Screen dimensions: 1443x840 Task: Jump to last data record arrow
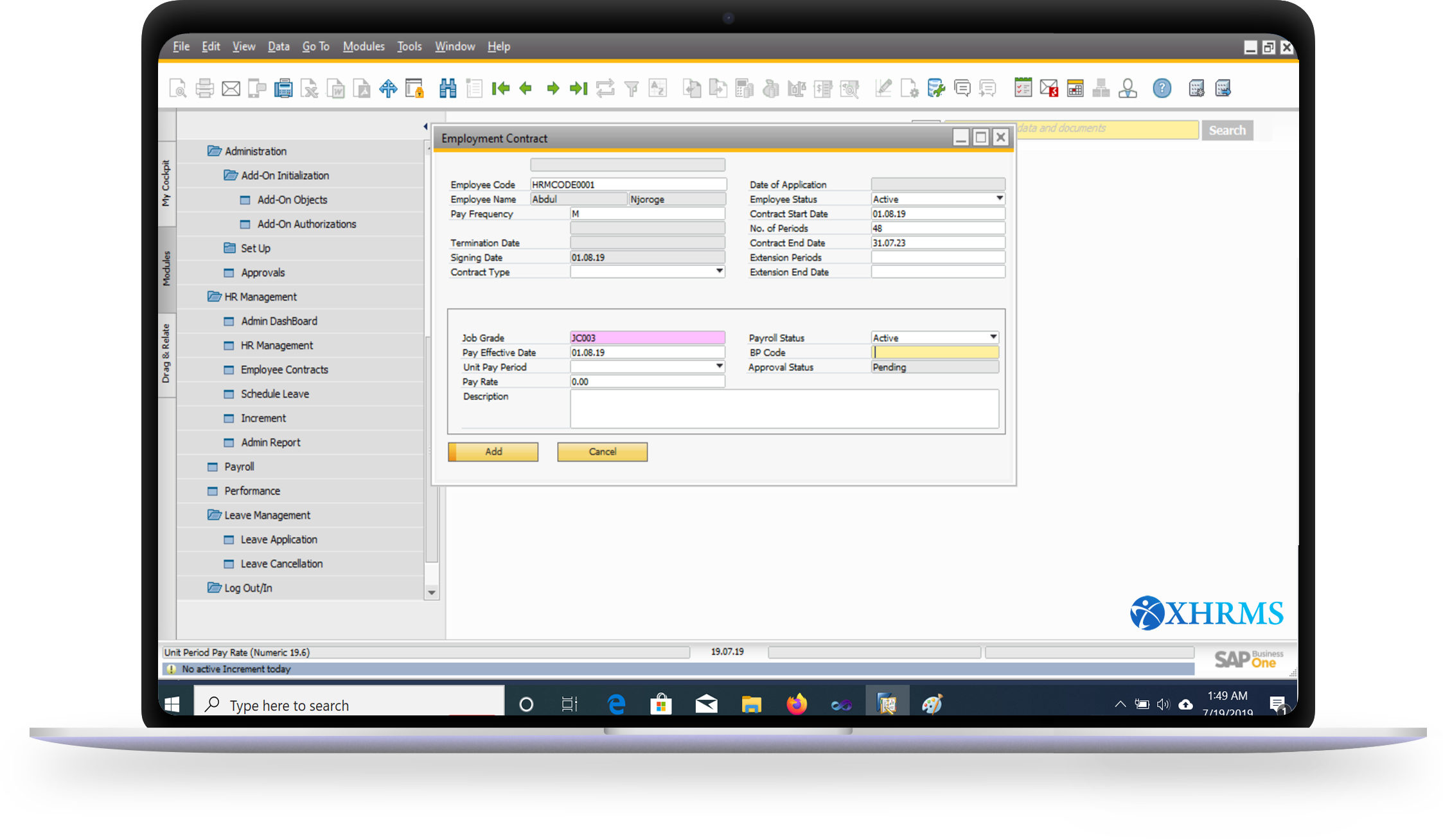click(578, 89)
